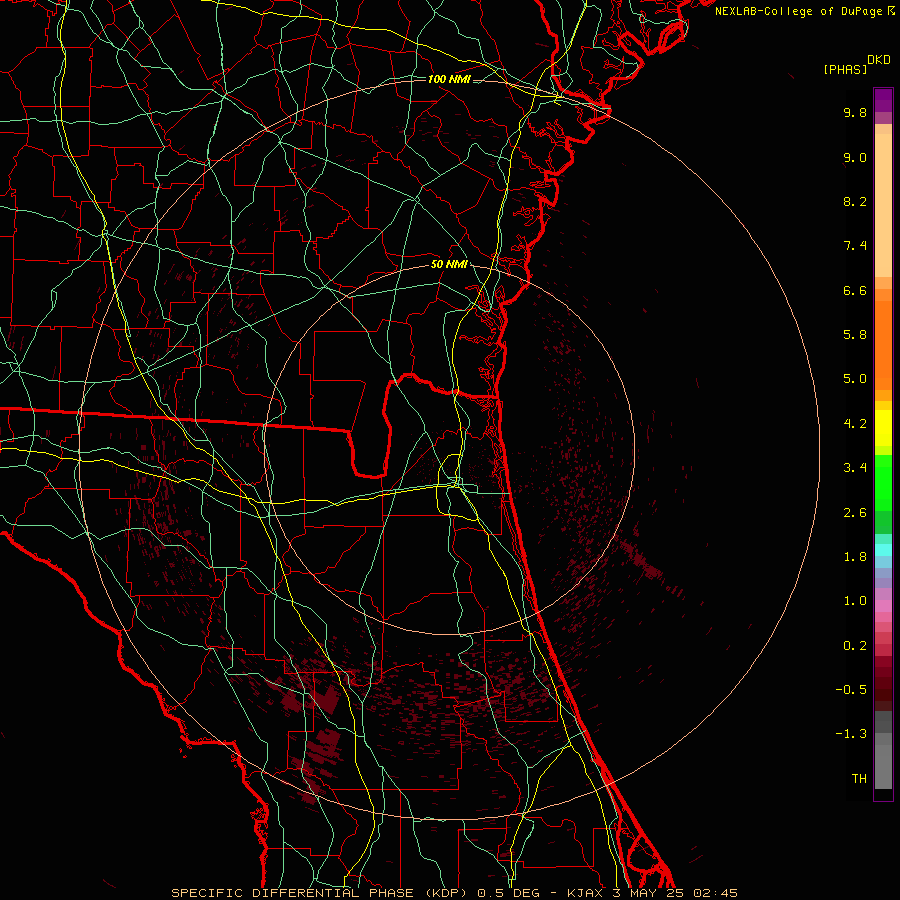Click the 5.0 scale value
The height and width of the screenshot is (900, 900).
click(x=855, y=379)
